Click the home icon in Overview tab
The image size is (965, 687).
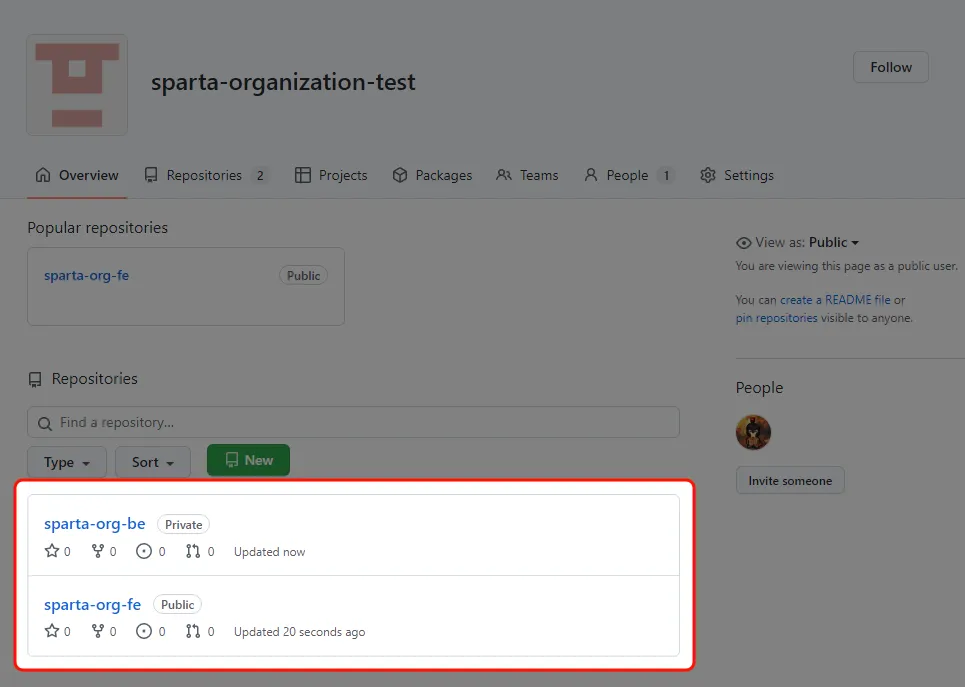[x=43, y=175]
